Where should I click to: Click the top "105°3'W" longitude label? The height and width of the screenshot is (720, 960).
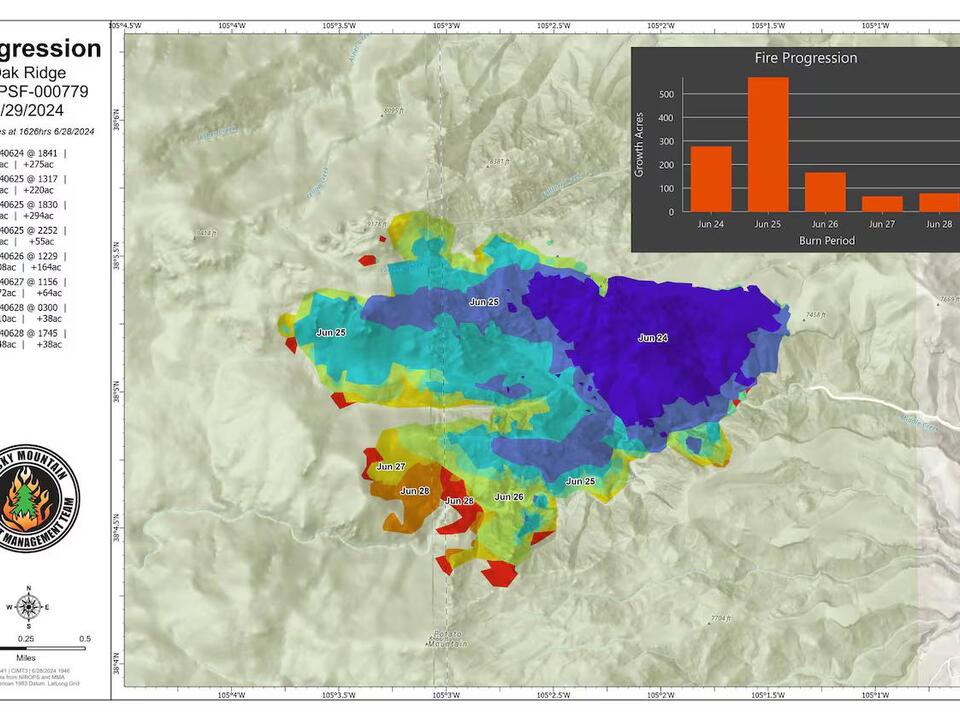coord(446,26)
